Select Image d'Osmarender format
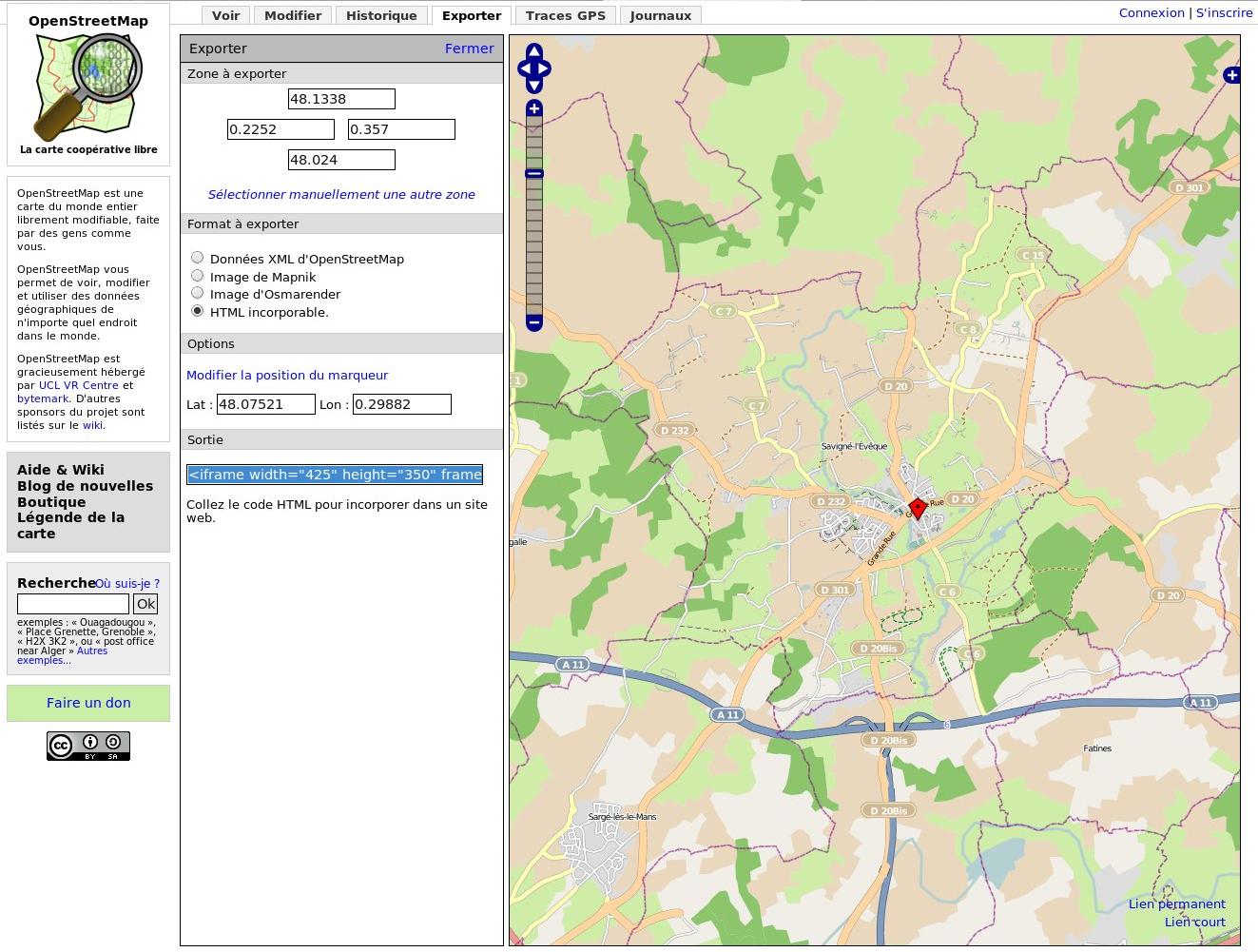 (198, 293)
